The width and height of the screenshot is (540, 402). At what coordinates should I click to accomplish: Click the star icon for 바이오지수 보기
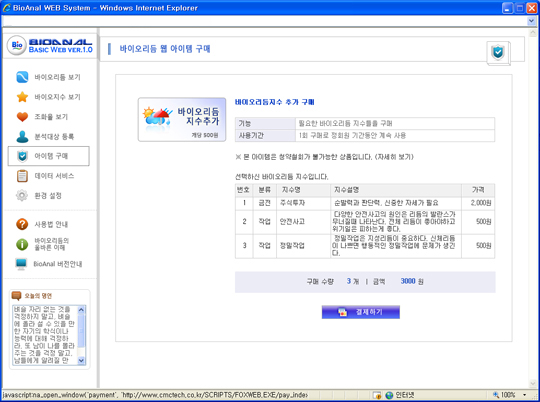(x=22, y=97)
